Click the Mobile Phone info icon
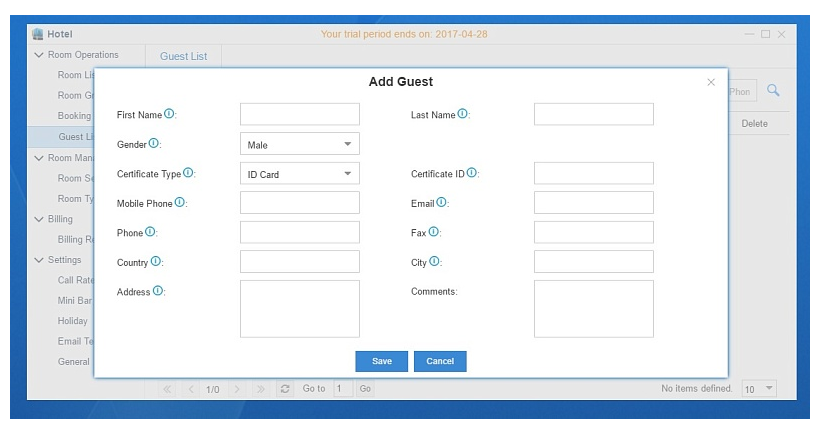This screenshot has height=432, width=822. pos(180,202)
